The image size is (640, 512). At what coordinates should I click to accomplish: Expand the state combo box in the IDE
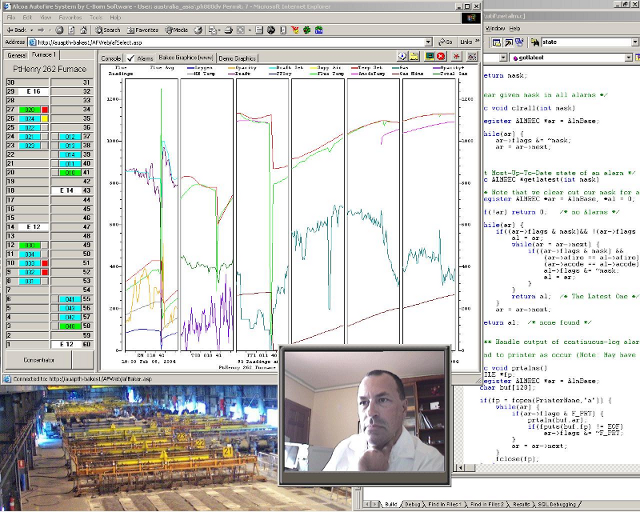636,42
